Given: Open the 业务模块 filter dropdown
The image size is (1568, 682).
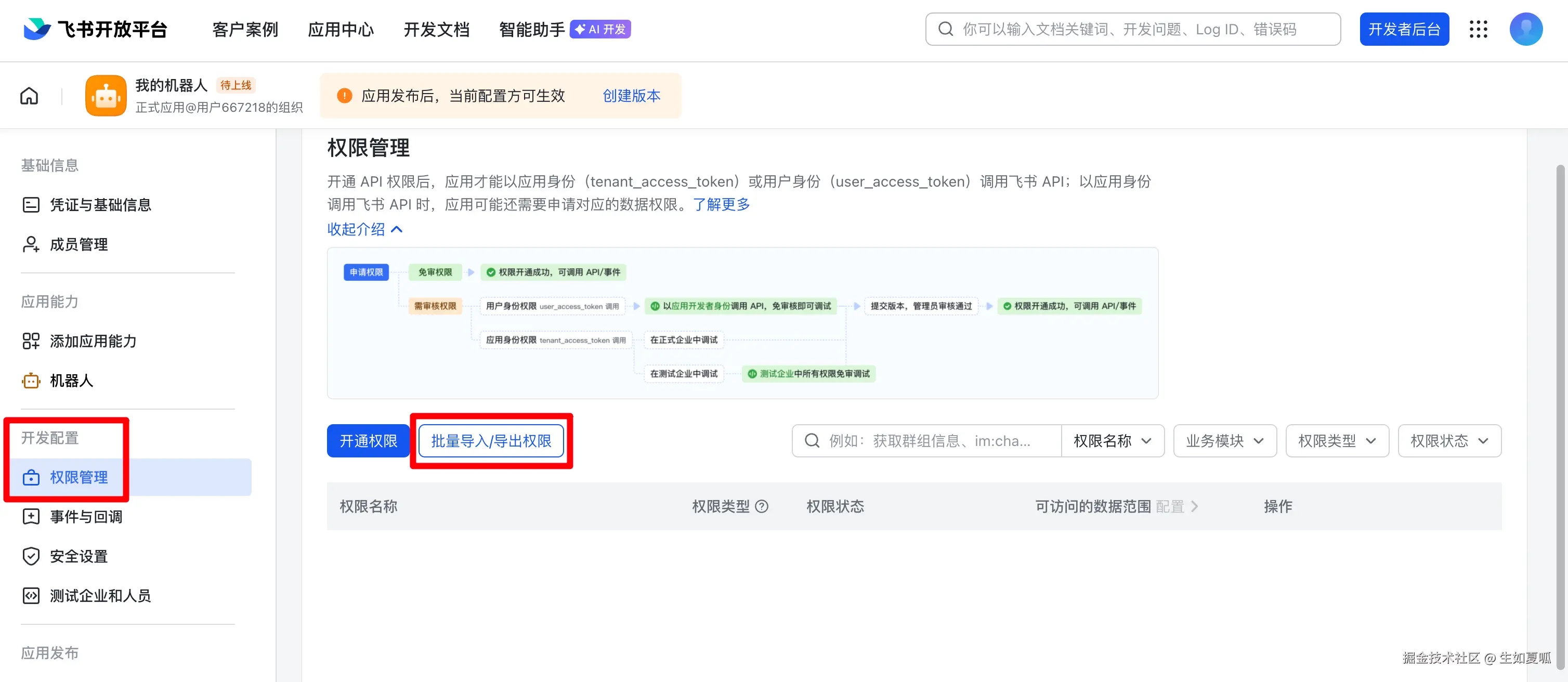Looking at the screenshot, I should coord(1224,440).
